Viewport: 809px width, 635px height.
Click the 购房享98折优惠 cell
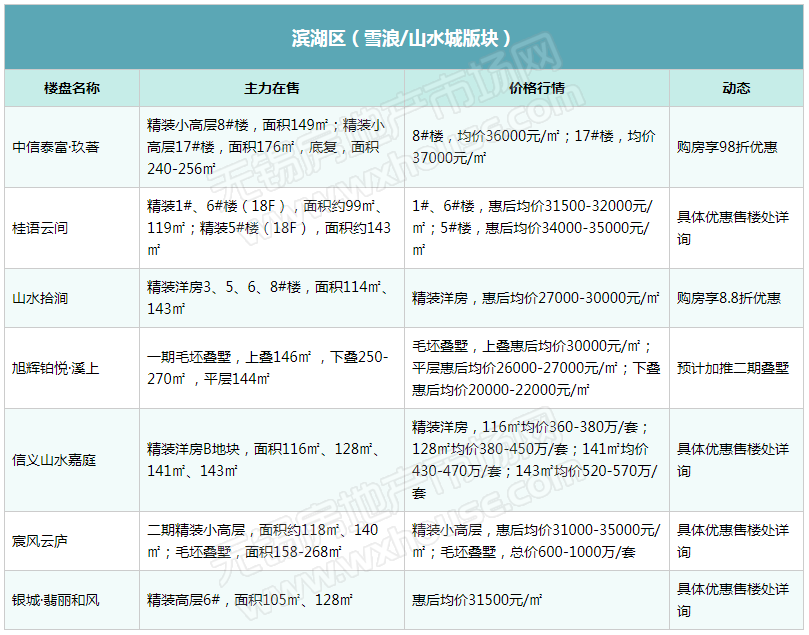[727, 147]
